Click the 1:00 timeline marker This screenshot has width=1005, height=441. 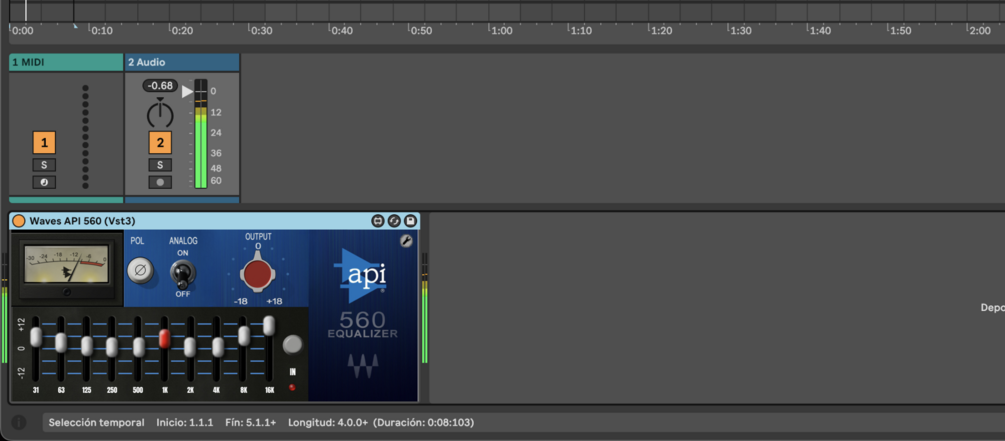click(x=501, y=31)
